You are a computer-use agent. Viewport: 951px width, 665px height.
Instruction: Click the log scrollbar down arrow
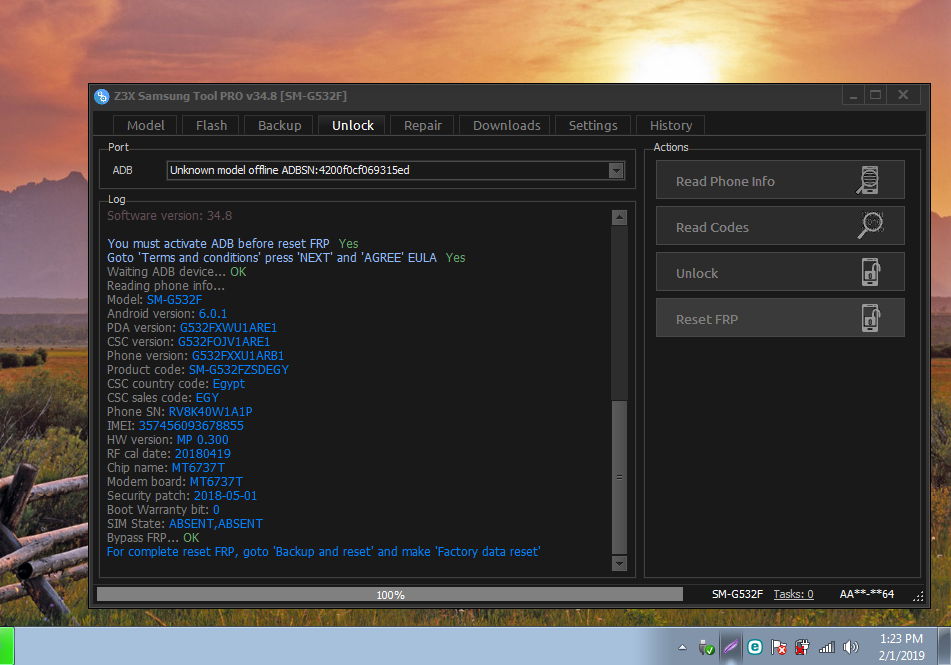pos(619,564)
